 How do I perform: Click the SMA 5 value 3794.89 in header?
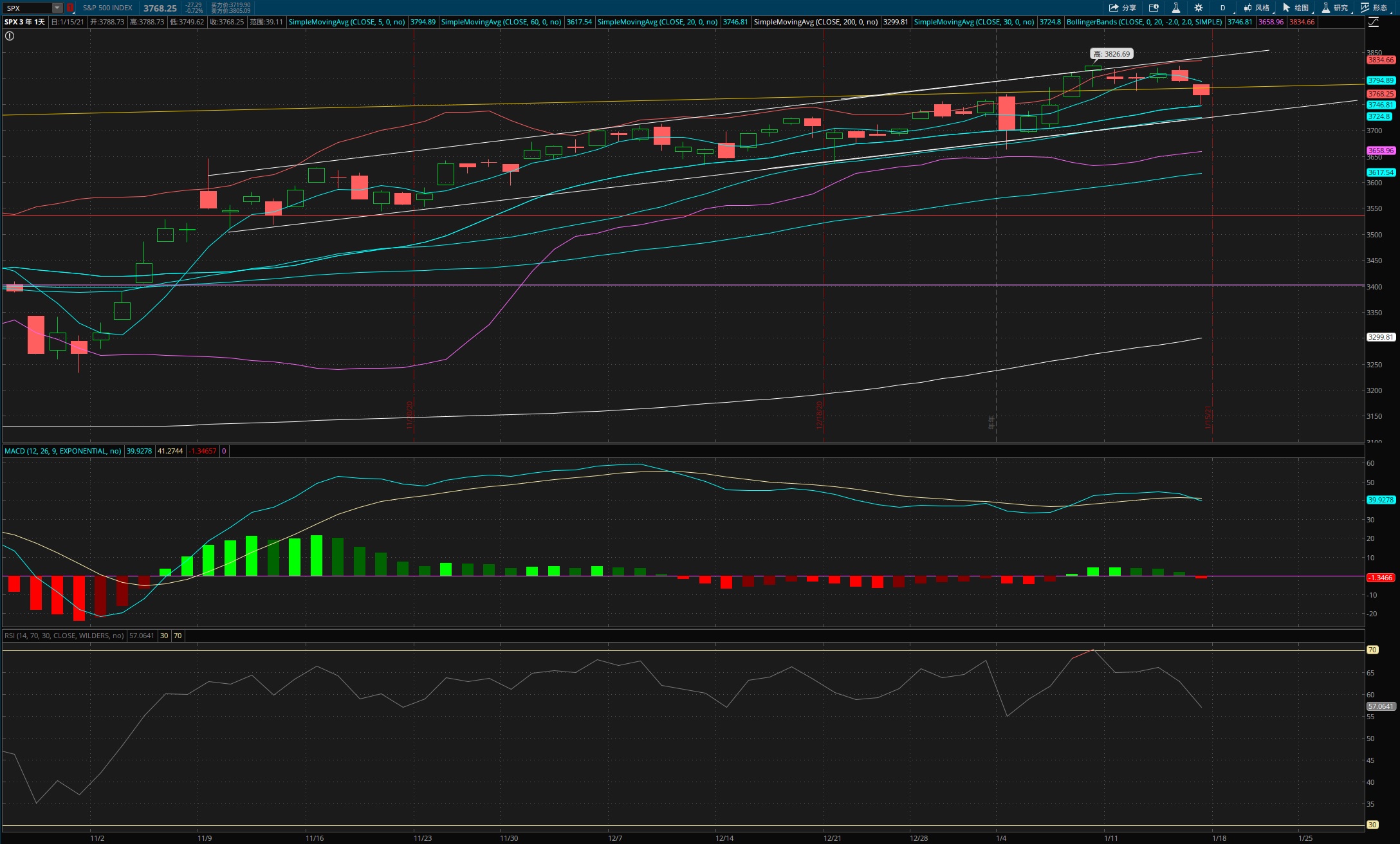(423, 22)
